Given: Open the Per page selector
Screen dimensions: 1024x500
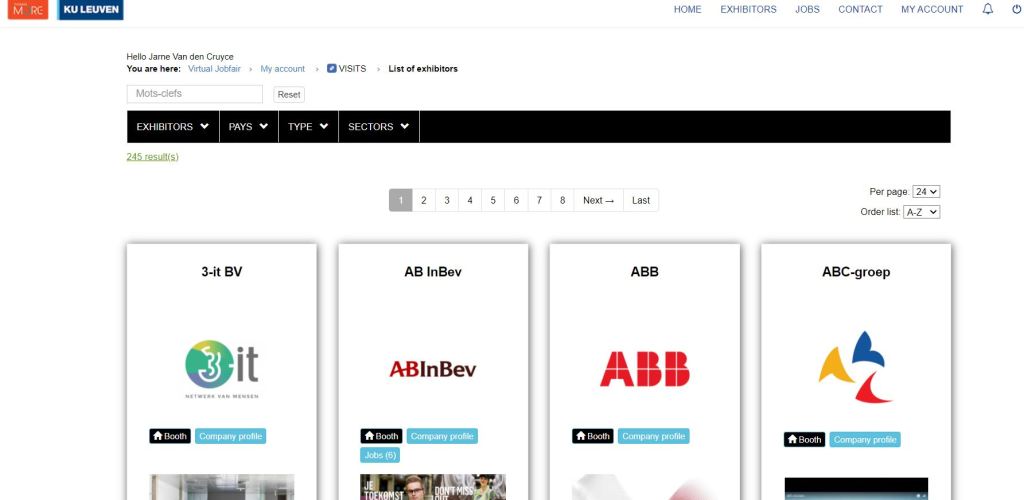Looking at the screenshot, I should coord(926,191).
